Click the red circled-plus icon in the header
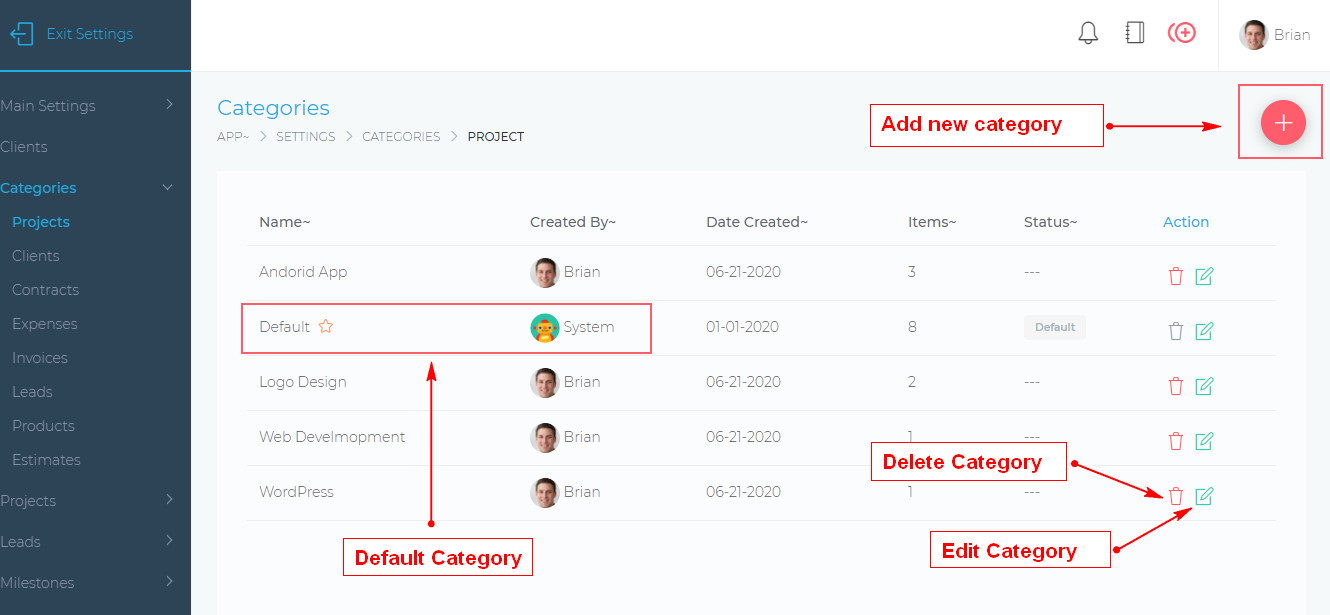Viewport: 1330px width, 615px height. pyautogui.click(x=1182, y=32)
